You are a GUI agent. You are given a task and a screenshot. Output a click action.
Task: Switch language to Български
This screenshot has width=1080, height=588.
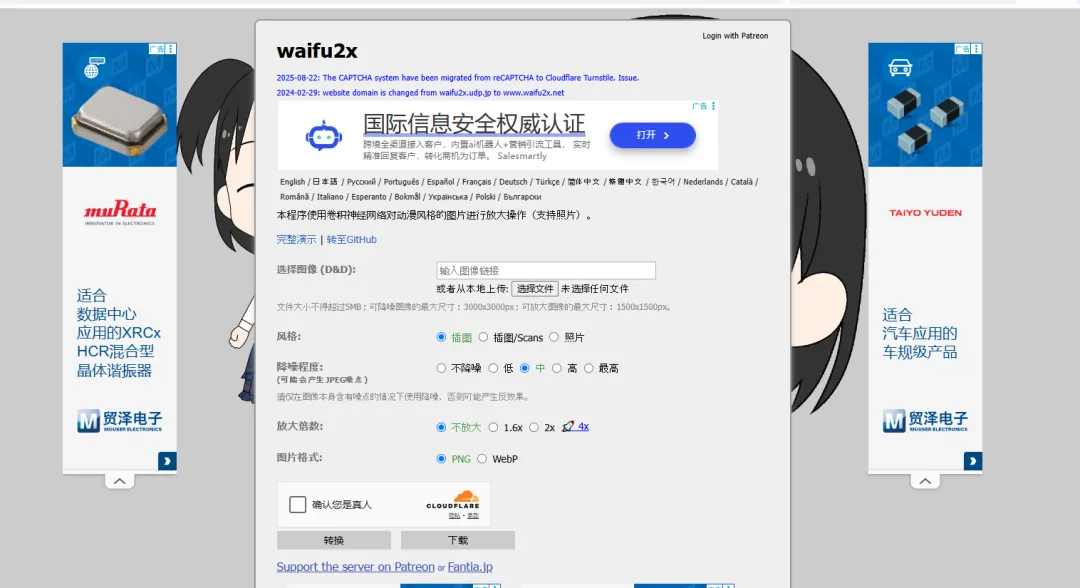pos(522,197)
